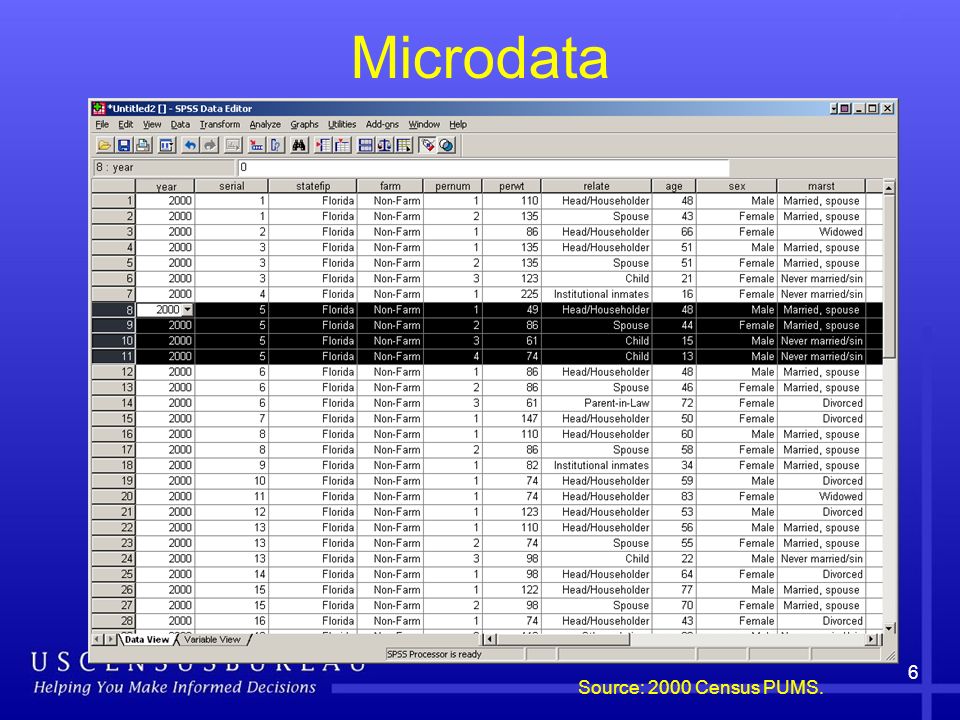Select row number 20 header
This screenshot has height=720, width=960.
click(x=113, y=497)
